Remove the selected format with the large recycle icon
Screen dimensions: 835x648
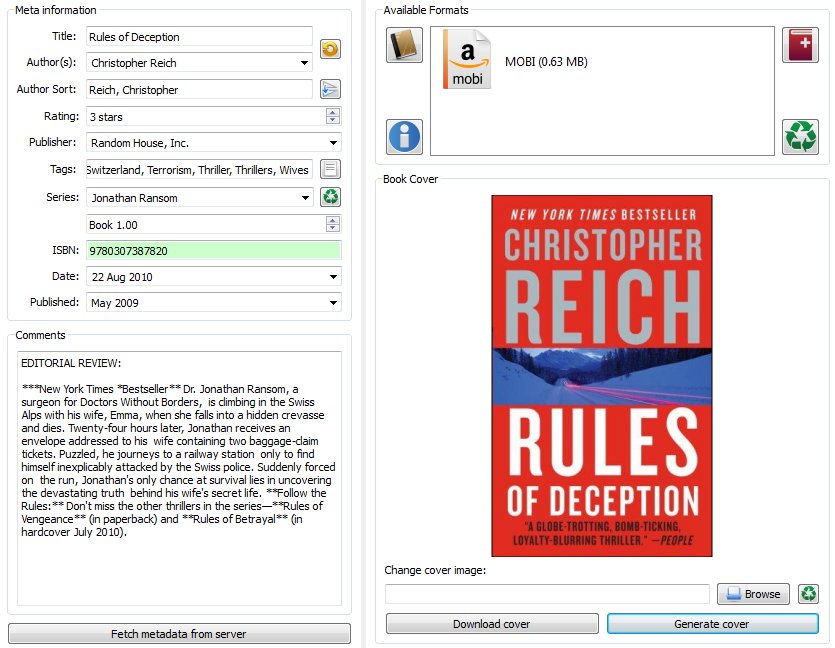pos(800,137)
